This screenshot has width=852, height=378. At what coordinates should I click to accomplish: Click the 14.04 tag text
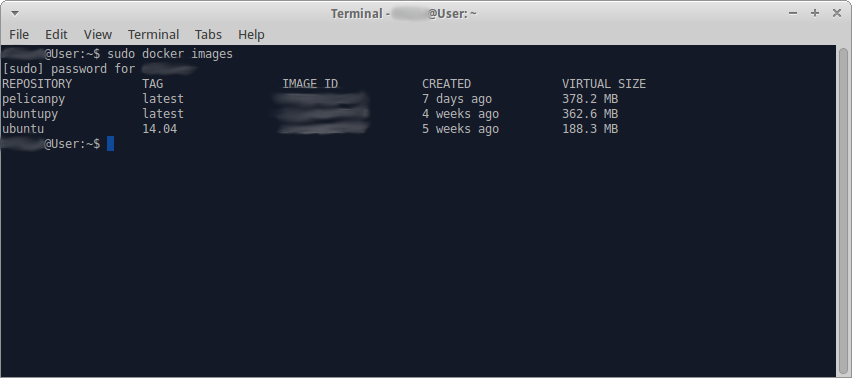[160, 129]
